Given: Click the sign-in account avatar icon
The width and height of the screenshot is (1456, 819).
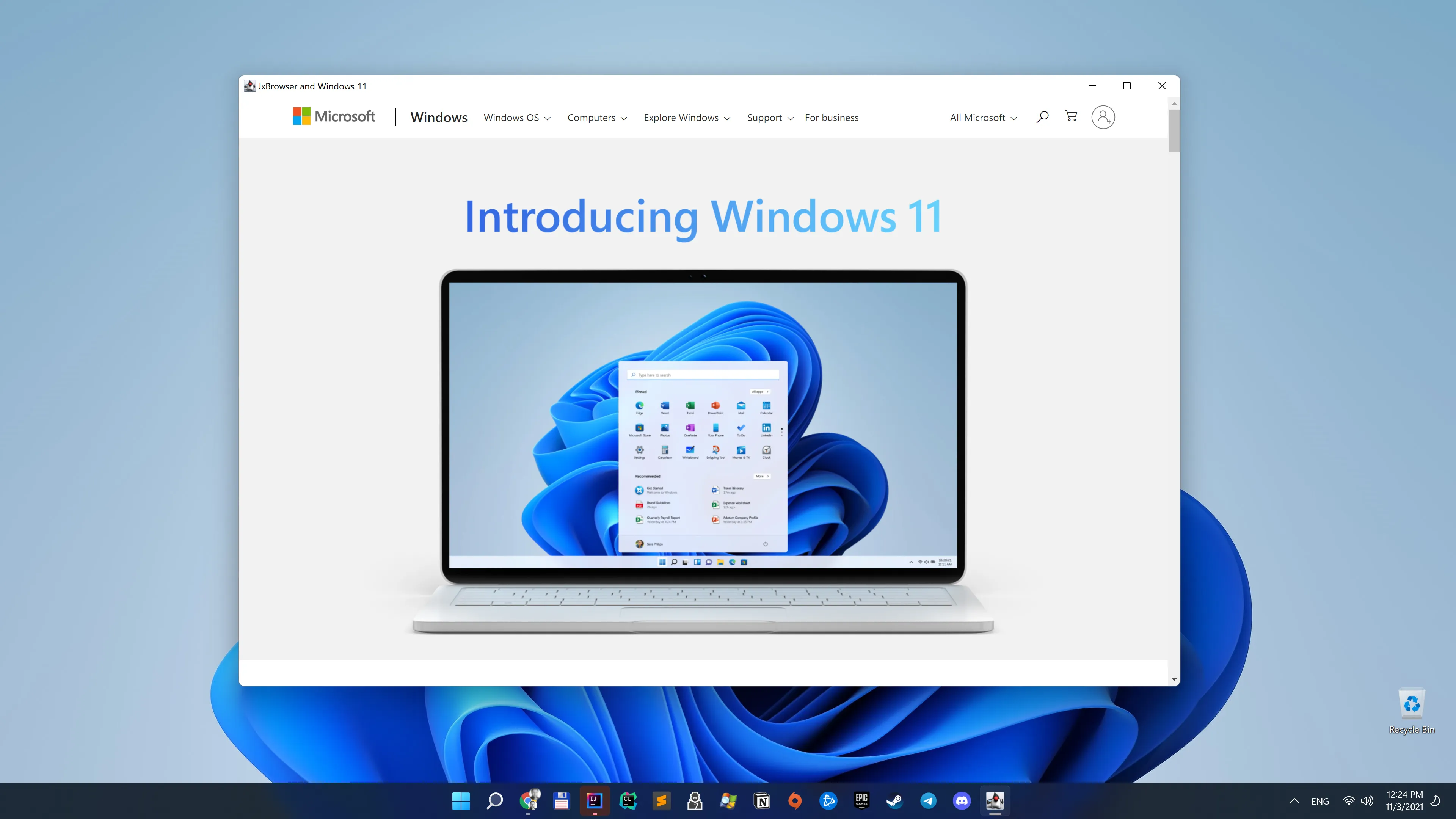Looking at the screenshot, I should tap(1103, 117).
